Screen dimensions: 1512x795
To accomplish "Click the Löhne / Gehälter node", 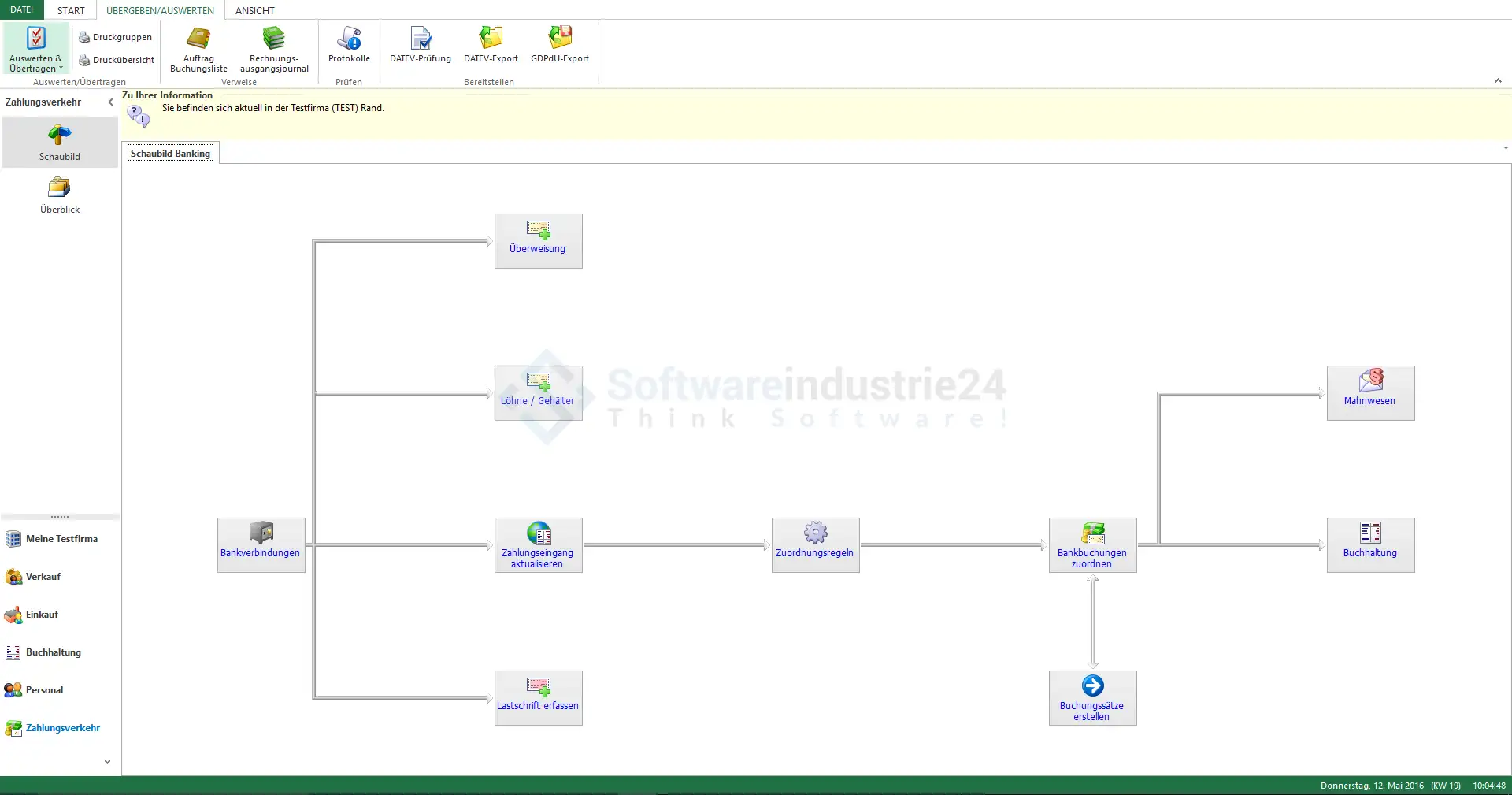I will 538,392.
